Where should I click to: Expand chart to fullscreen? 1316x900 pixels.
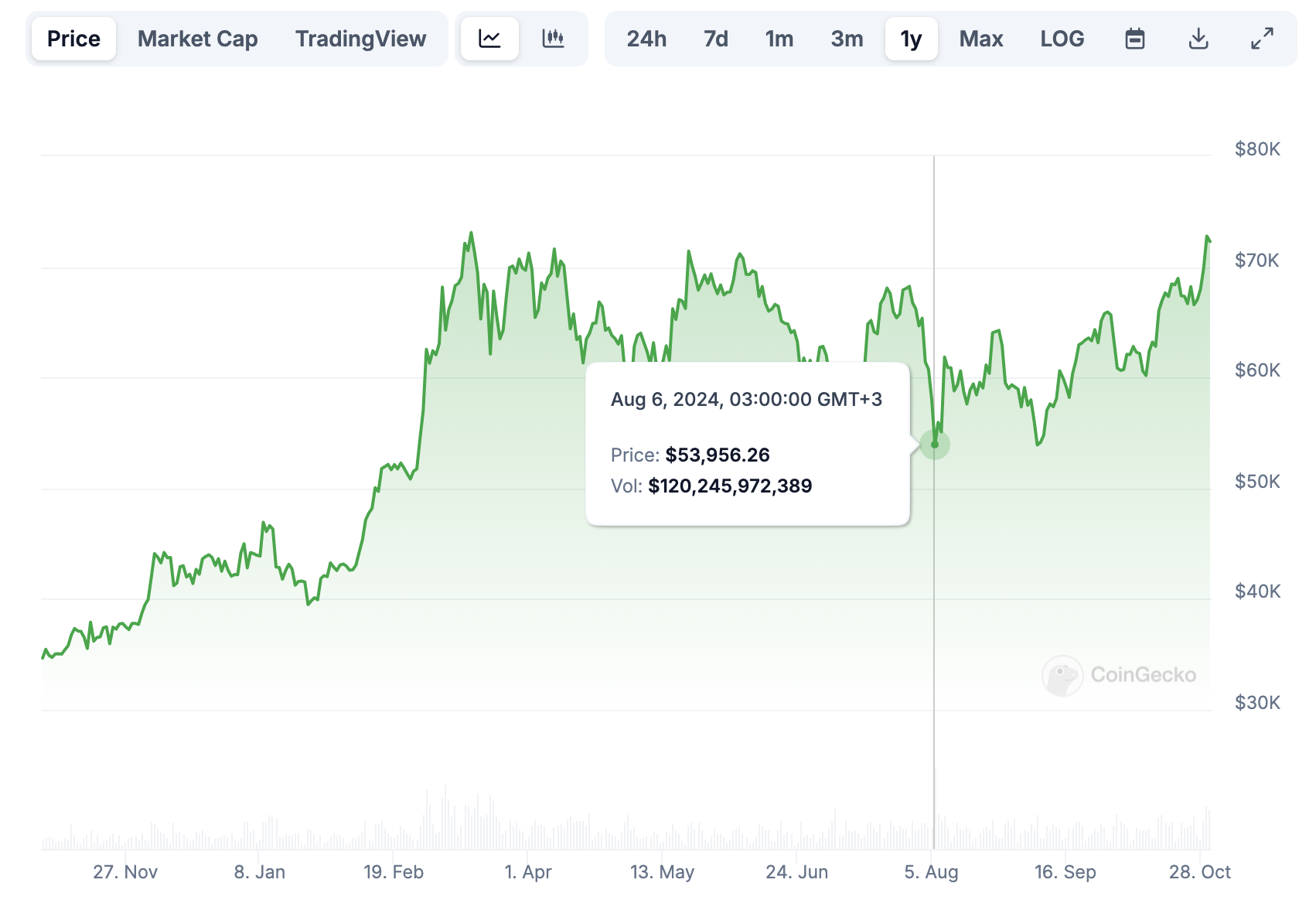1262,39
